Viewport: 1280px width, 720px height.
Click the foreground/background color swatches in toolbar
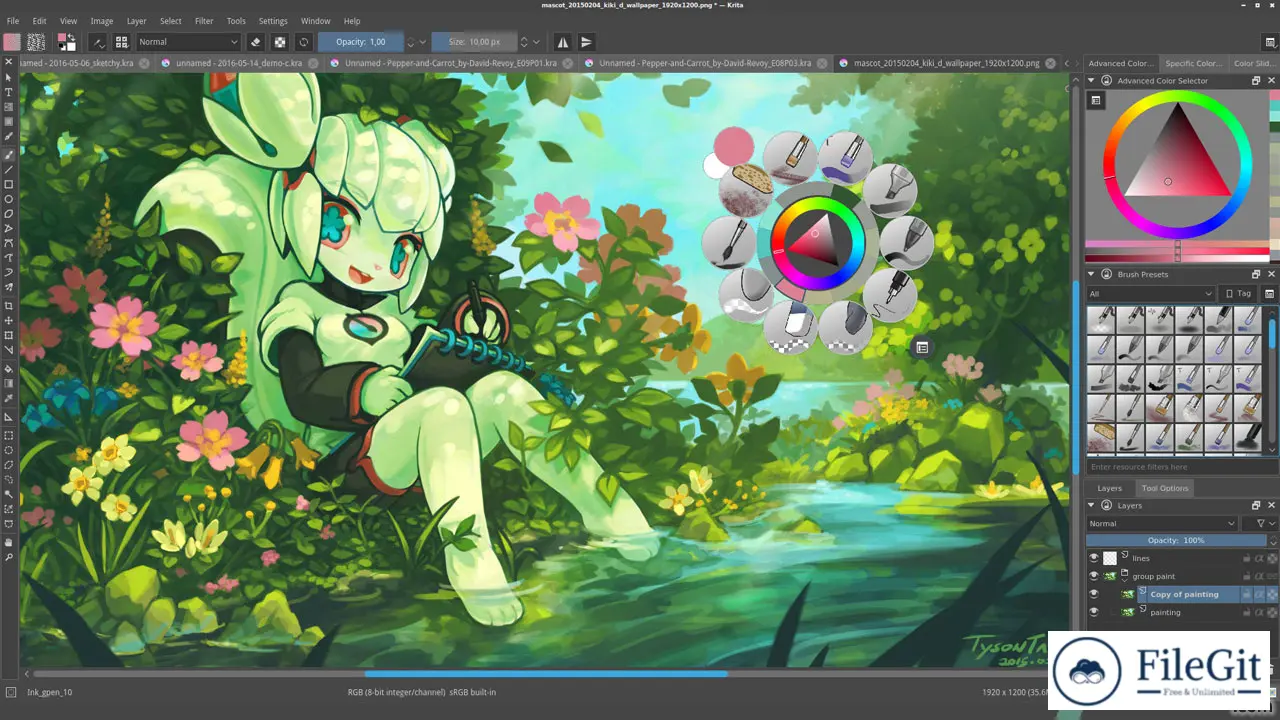pyautogui.click(x=67, y=42)
